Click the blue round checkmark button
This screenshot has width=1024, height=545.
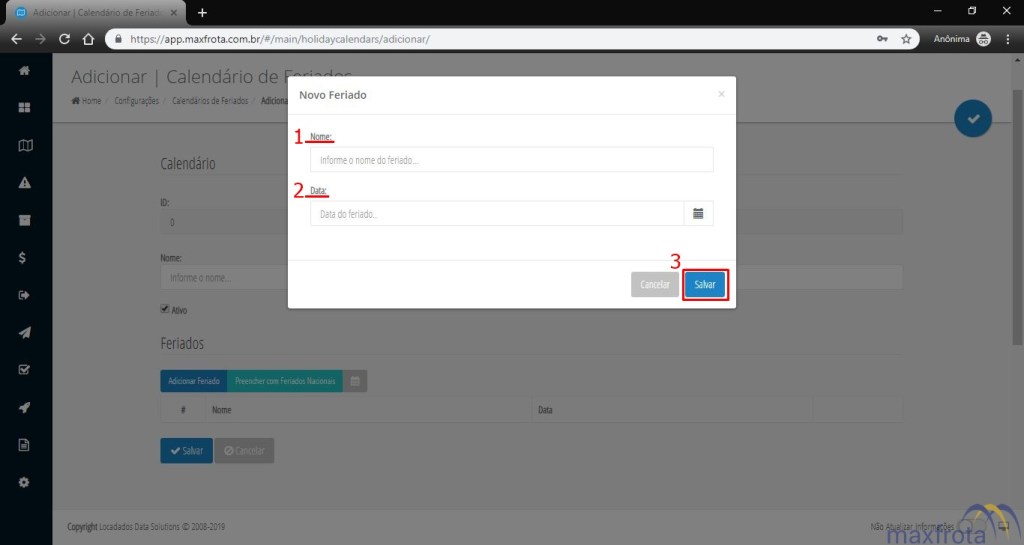tap(972, 119)
